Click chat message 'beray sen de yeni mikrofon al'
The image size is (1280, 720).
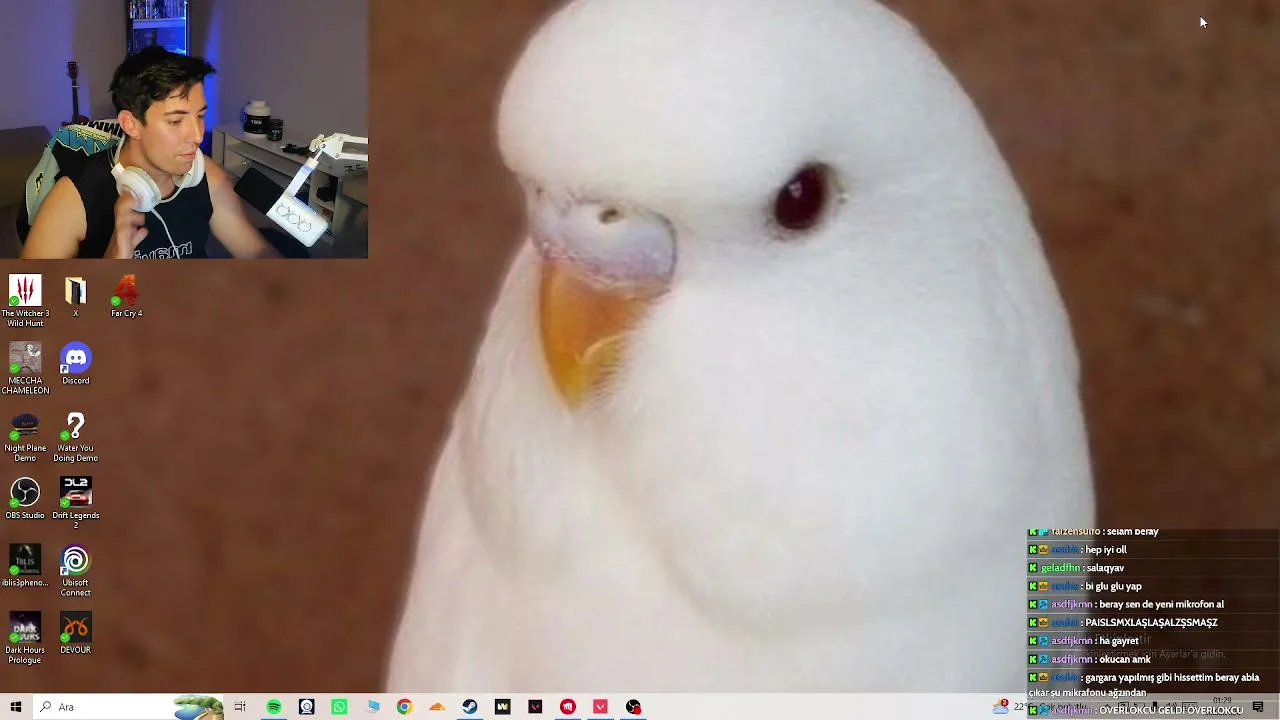[1161, 604]
